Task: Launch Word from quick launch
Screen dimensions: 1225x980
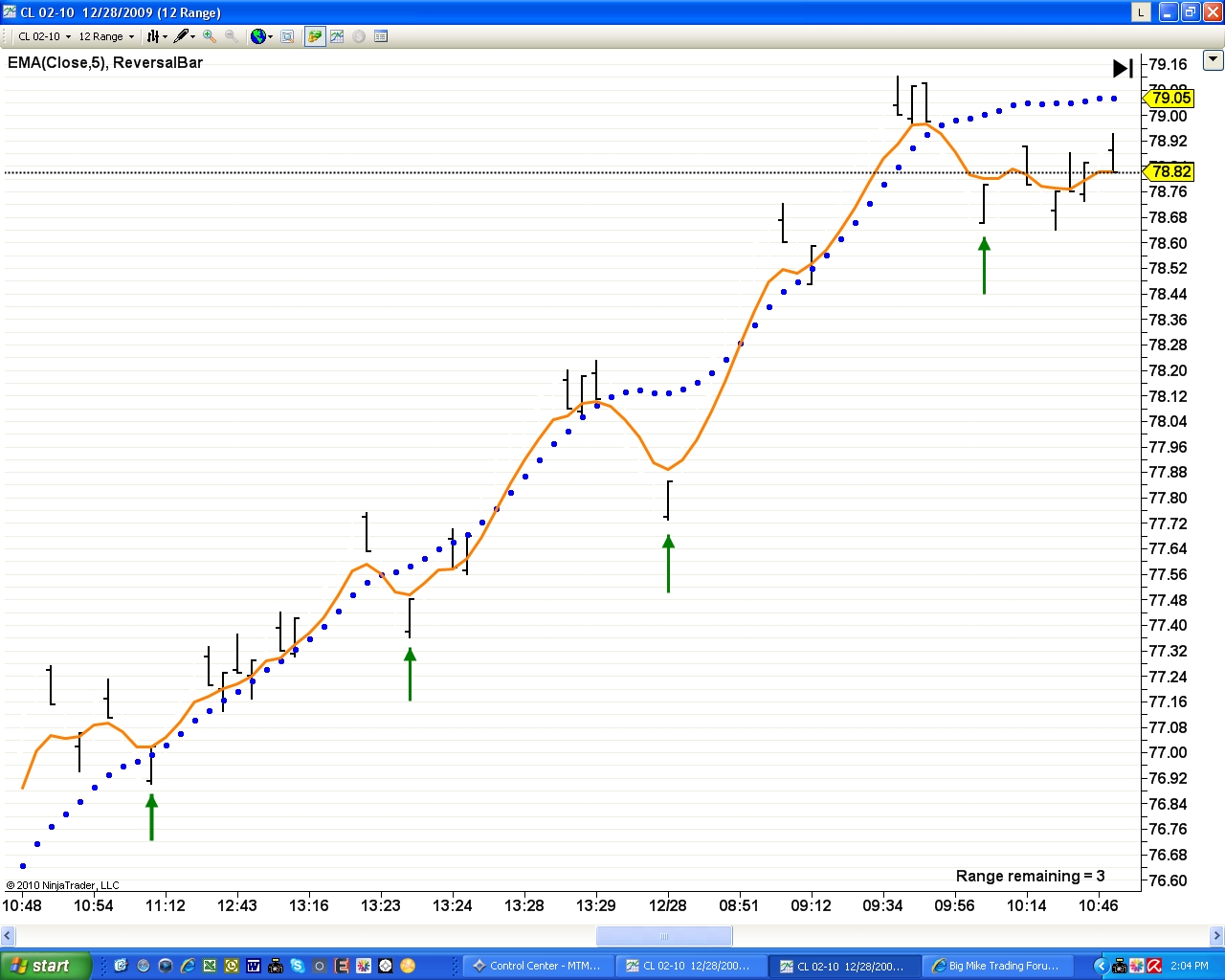Action: [254, 966]
